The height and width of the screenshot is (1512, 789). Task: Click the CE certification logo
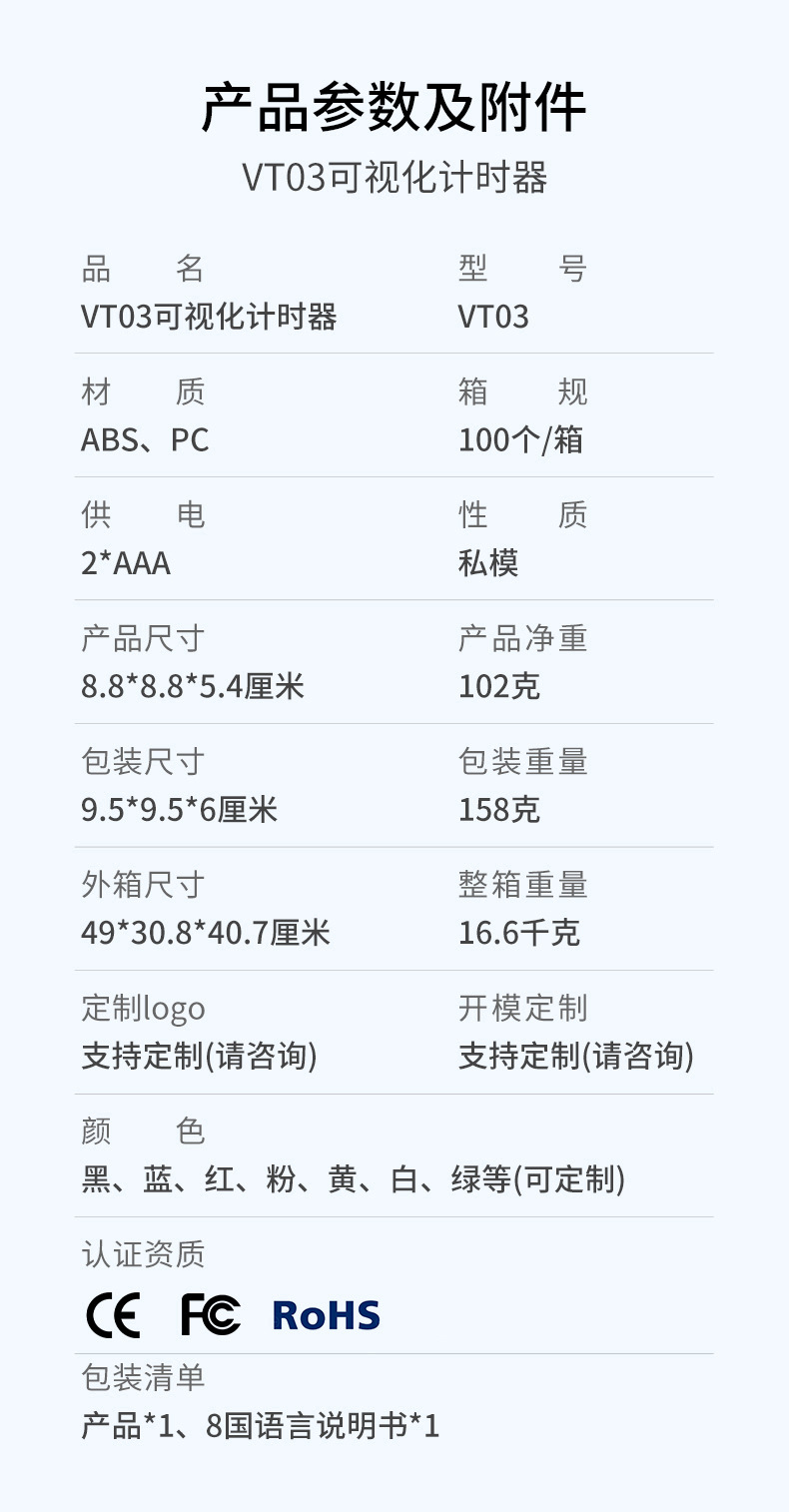click(x=113, y=1314)
